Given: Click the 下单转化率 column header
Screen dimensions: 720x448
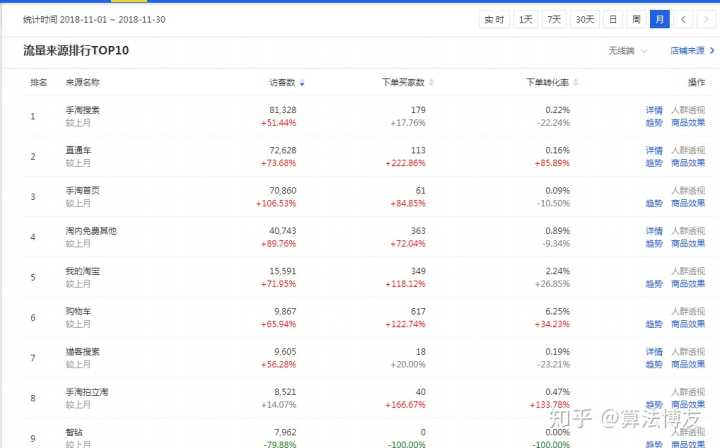Looking at the screenshot, I should coord(547,83).
